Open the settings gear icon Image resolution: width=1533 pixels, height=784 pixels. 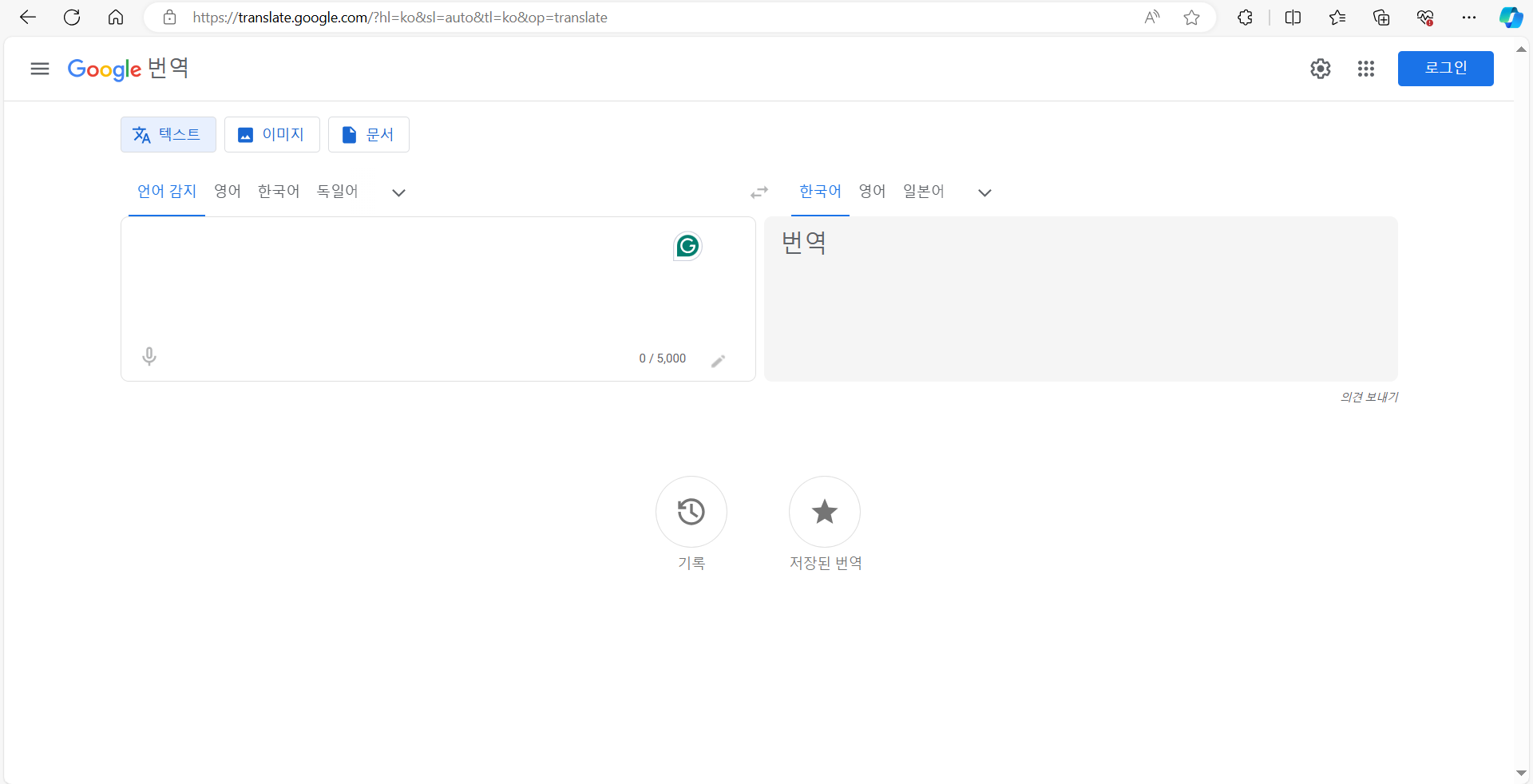1321,69
